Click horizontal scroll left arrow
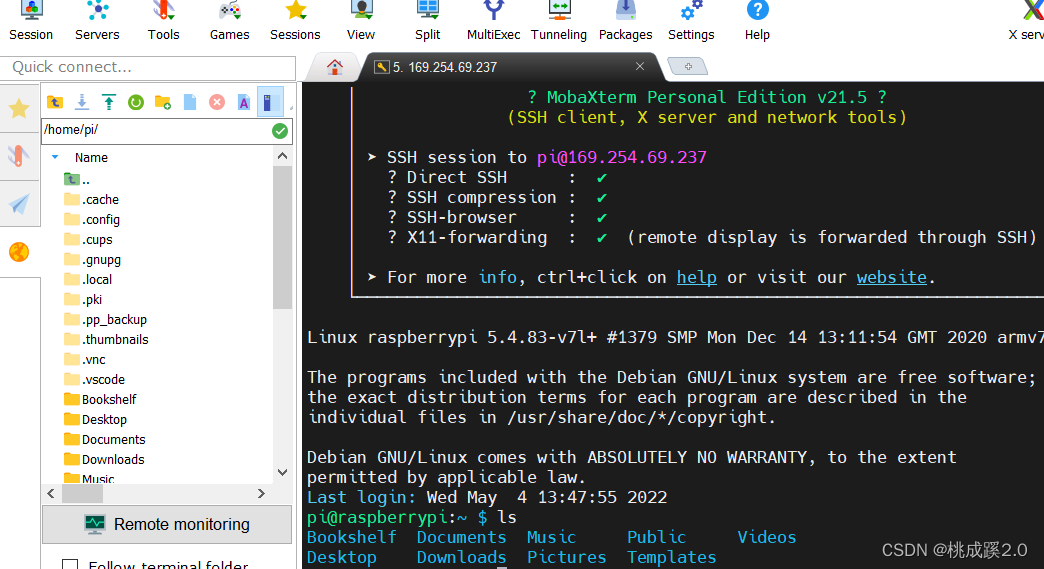The image size is (1044, 569). 51,493
